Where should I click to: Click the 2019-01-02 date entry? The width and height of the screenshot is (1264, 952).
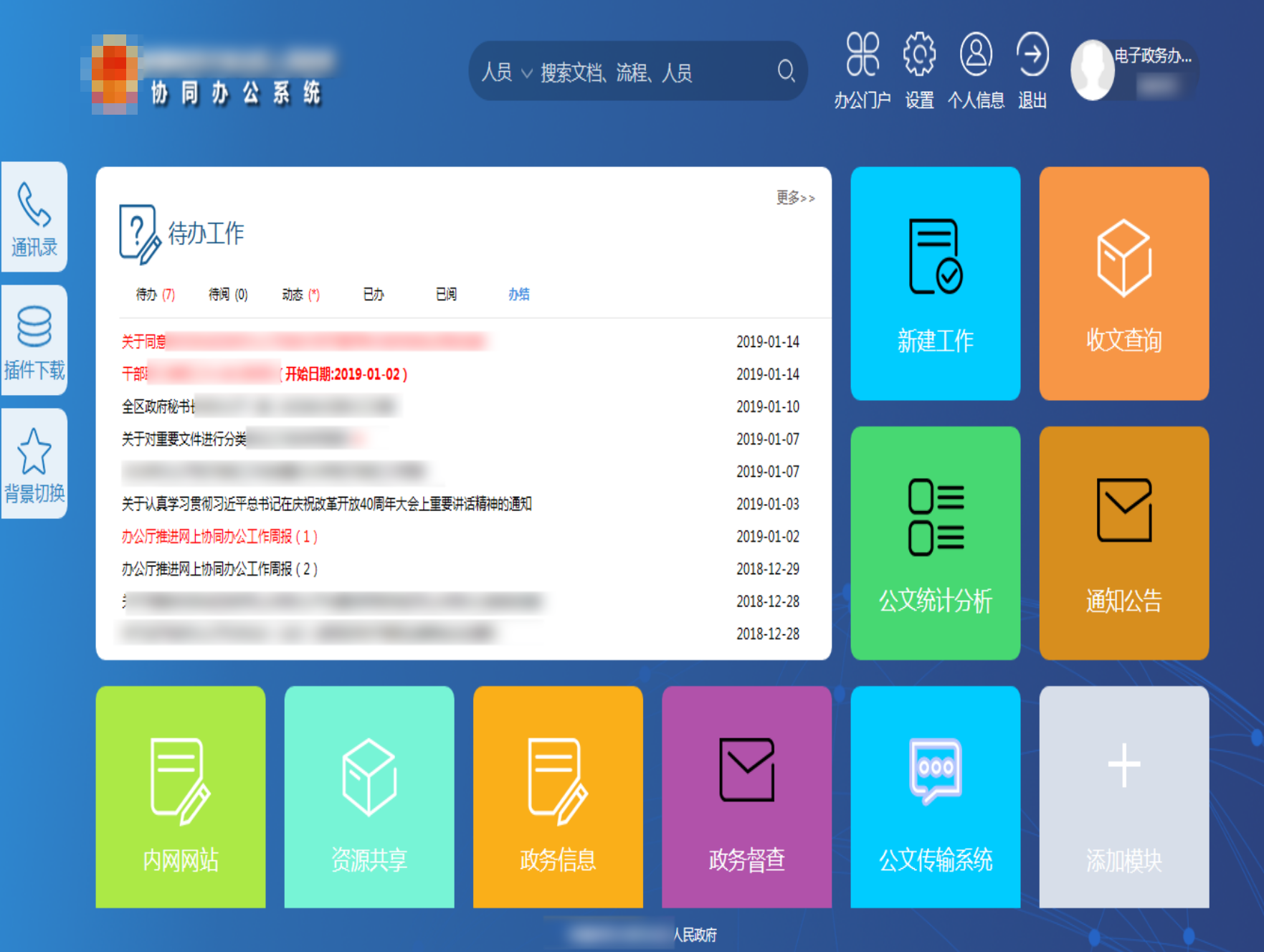tap(767, 536)
